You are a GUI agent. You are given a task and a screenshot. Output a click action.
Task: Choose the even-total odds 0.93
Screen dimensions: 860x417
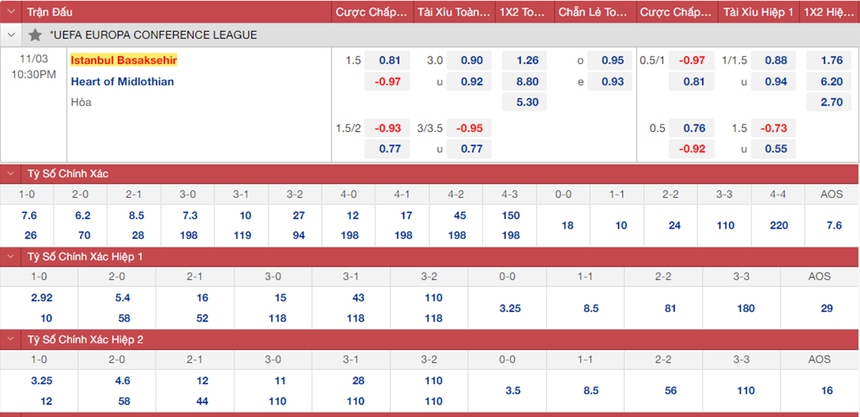pyautogui.click(x=612, y=81)
